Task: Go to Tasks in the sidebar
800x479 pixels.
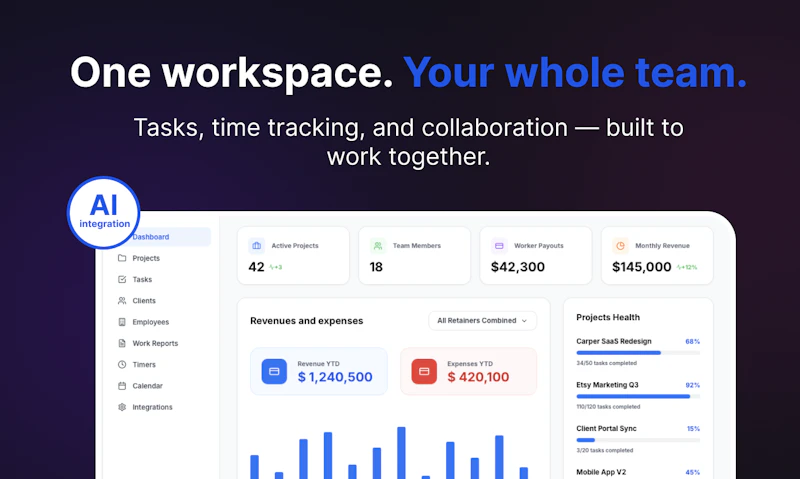Action: 142,280
